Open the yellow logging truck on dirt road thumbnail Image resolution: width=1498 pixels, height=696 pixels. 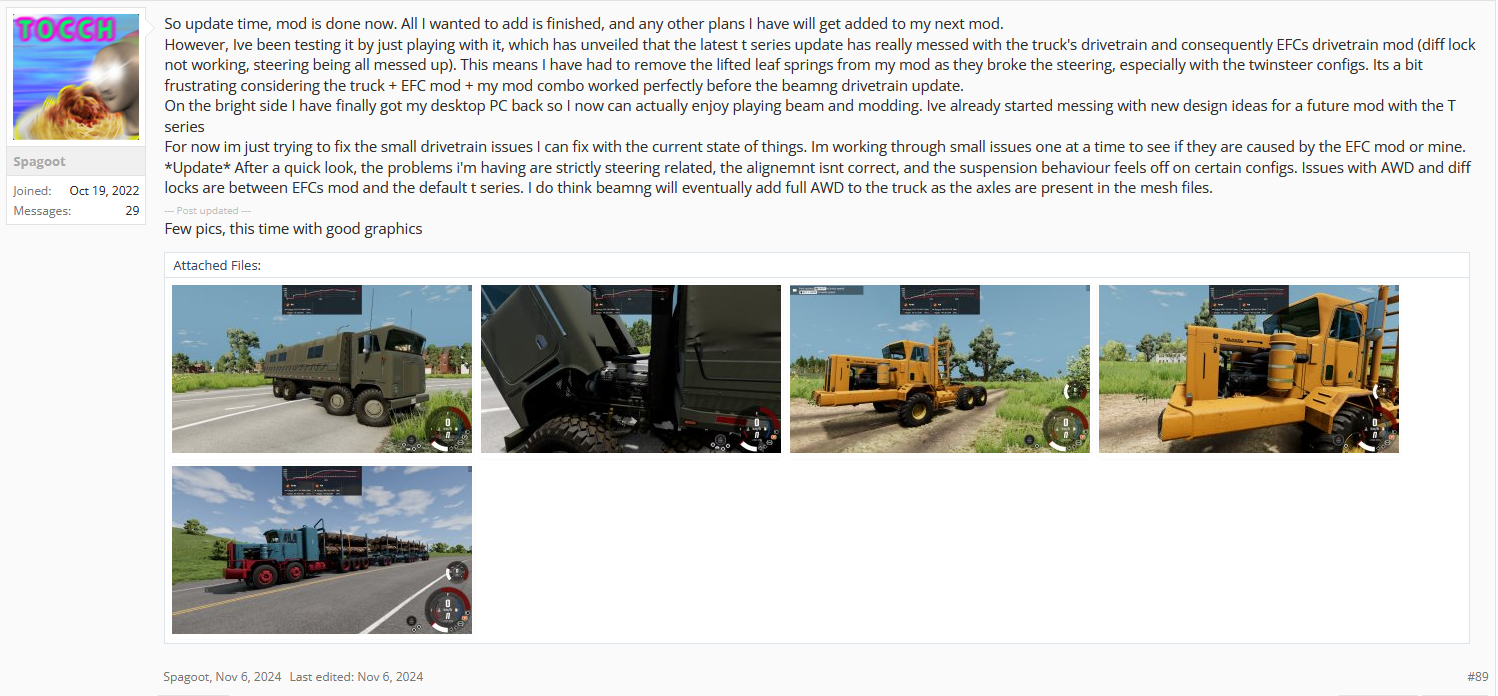coord(940,369)
